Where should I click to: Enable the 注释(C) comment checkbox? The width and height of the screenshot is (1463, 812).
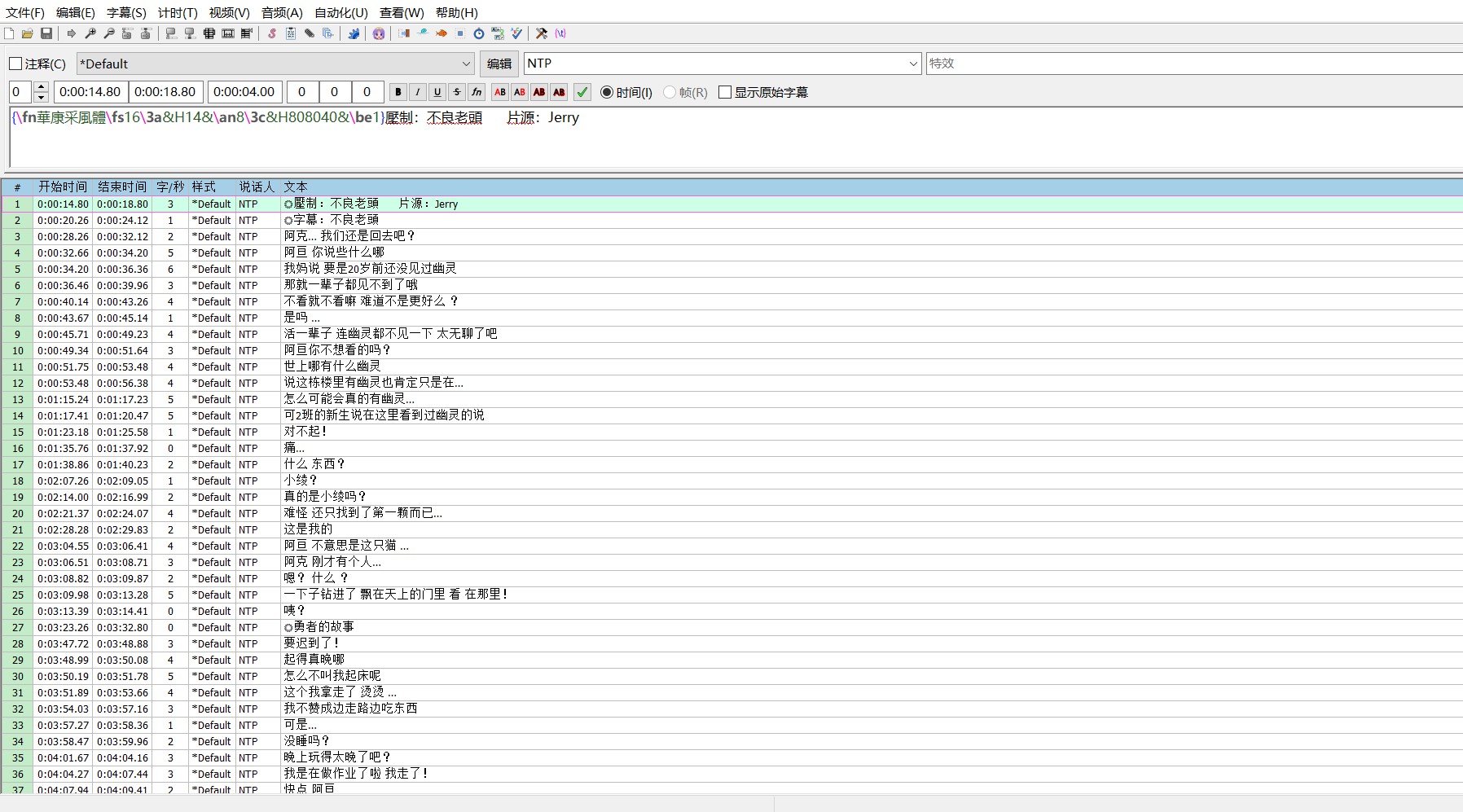[15, 64]
